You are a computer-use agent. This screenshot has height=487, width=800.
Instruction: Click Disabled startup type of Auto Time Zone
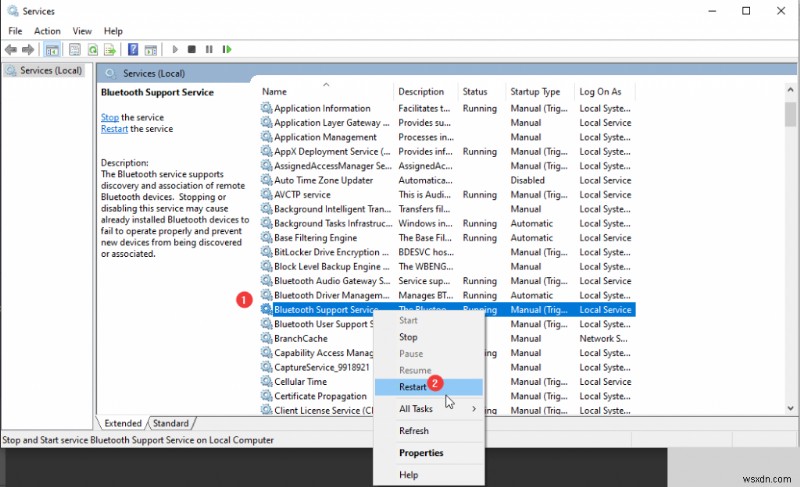[528, 180]
